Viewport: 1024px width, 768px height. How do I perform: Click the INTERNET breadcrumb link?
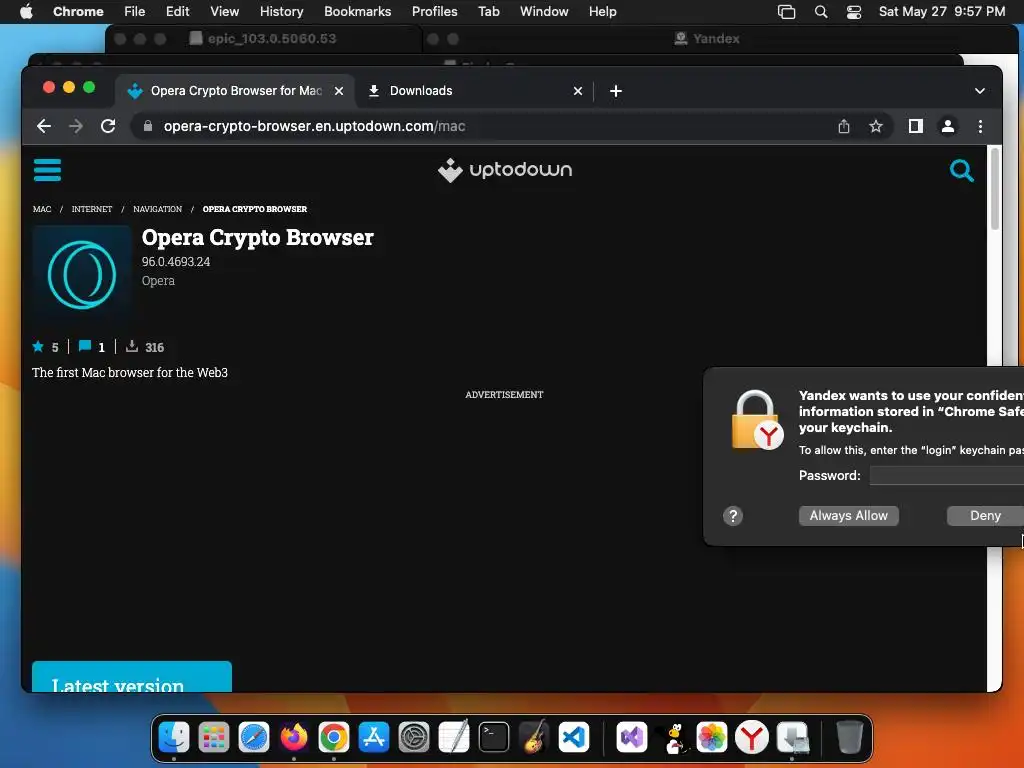91,209
